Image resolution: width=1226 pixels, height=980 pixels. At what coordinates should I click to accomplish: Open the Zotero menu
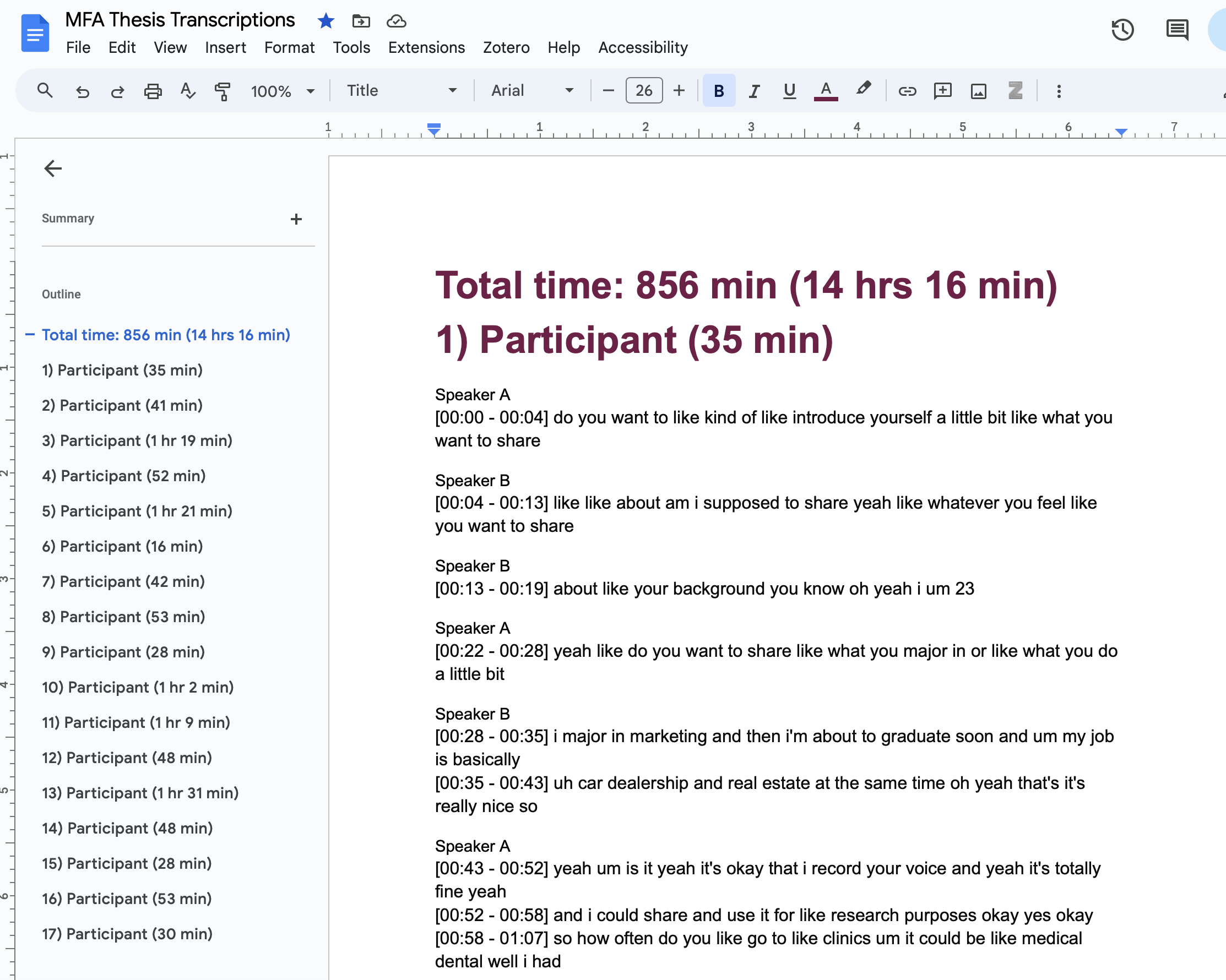506,47
